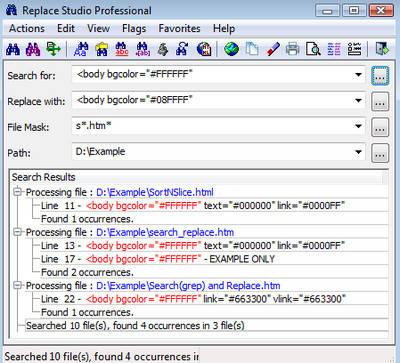Click the blue binoculars Search icon
The height and width of the screenshot is (363, 400).
[13, 50]
